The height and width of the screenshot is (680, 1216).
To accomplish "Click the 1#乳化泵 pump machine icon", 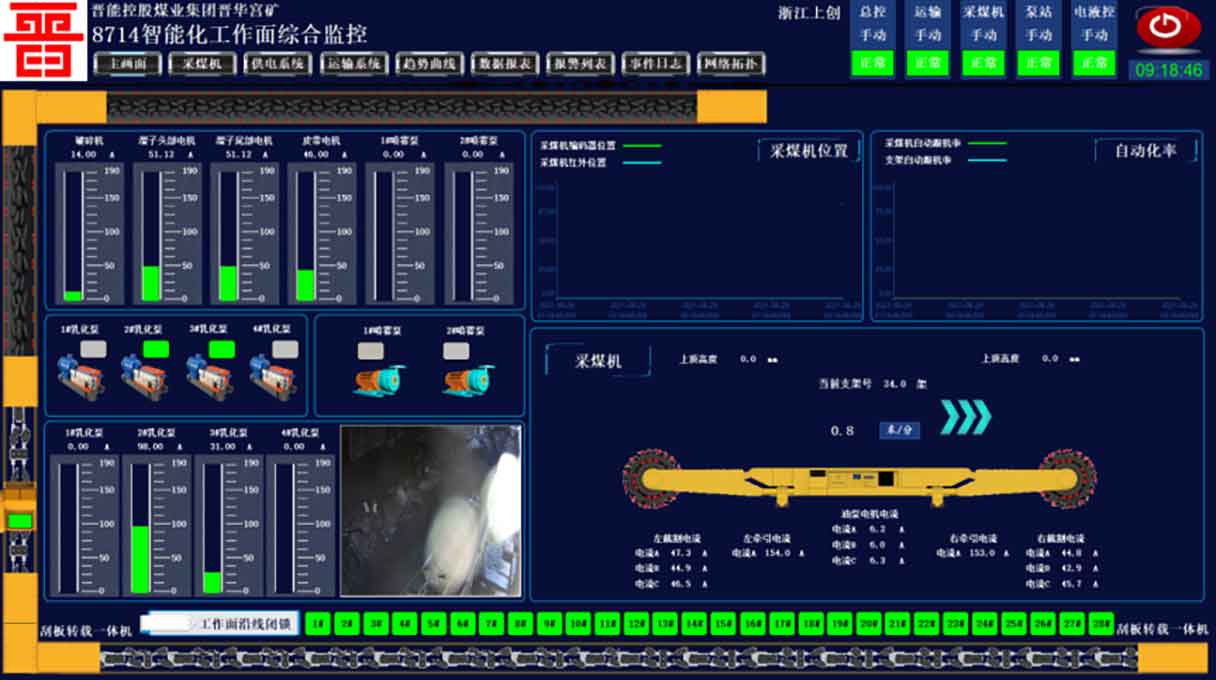I will (80, 377).
